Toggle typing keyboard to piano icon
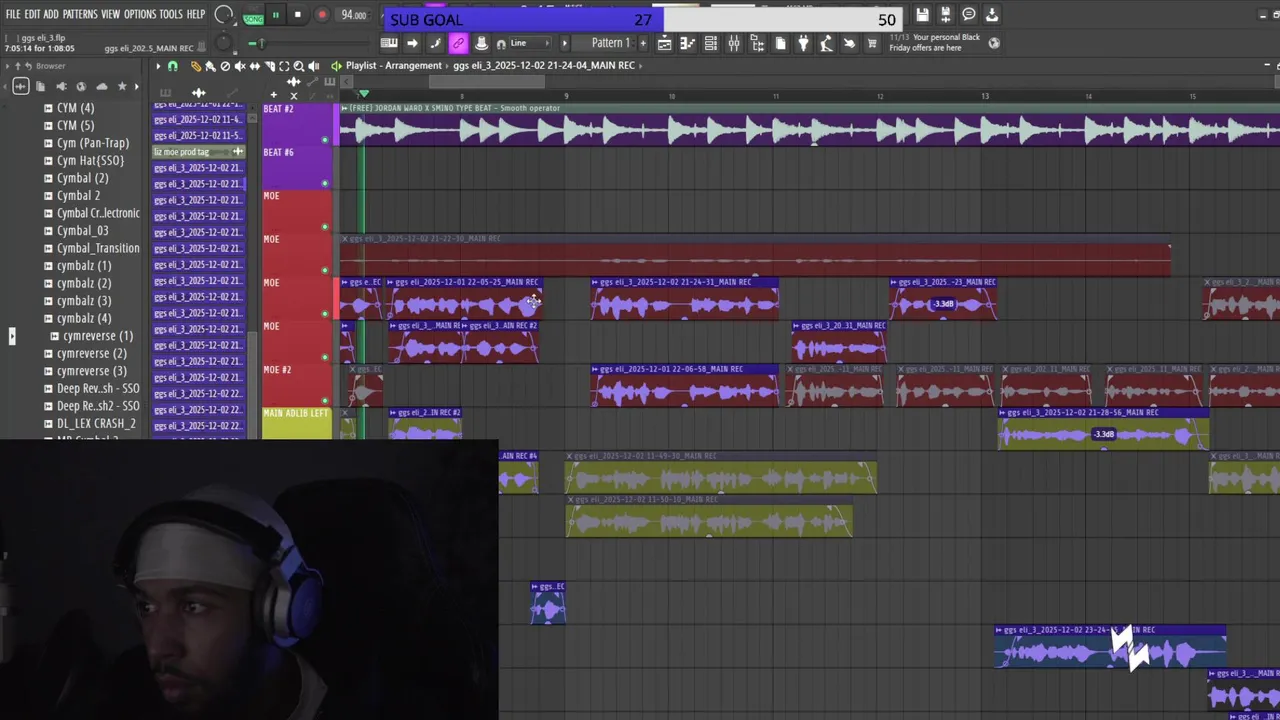The height and width of the screenshot is (720, 1280). pyautogui.click(x=389, y=43)
